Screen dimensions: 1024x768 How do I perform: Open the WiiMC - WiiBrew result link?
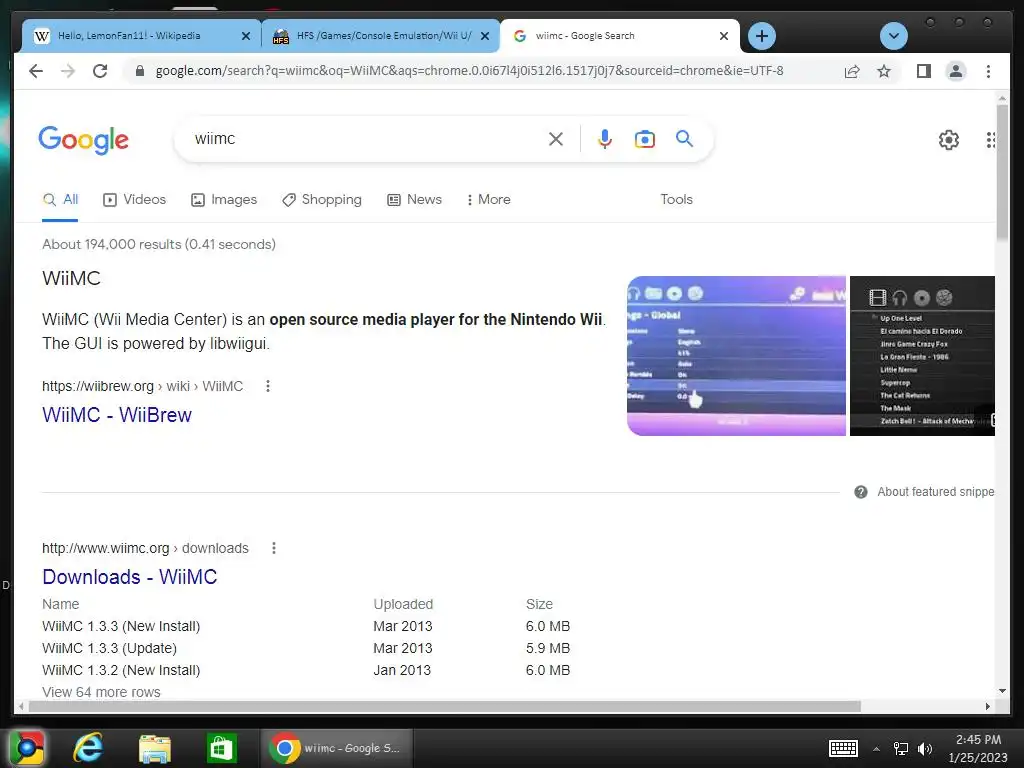[x=117, y=415]
